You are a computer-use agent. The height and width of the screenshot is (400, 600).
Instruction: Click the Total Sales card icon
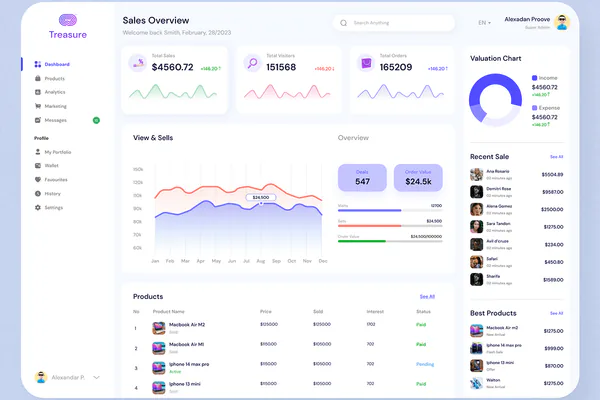point(138,63)
